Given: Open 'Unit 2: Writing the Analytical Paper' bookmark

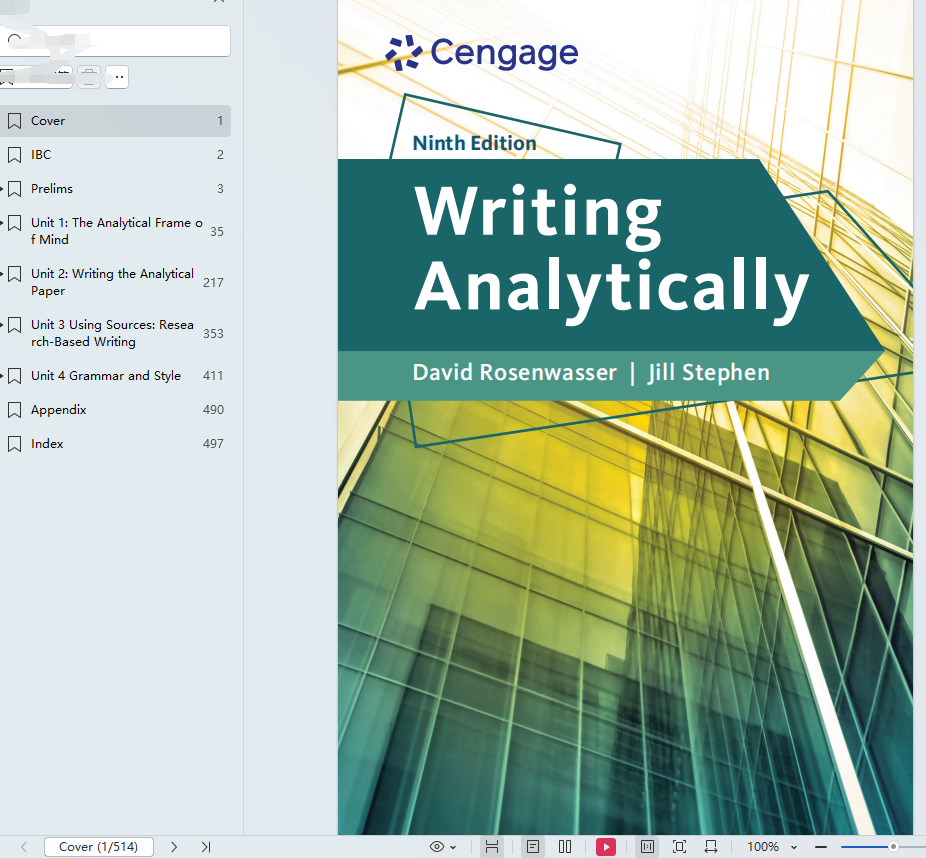Looking at the screenshot, I should 115,282.
